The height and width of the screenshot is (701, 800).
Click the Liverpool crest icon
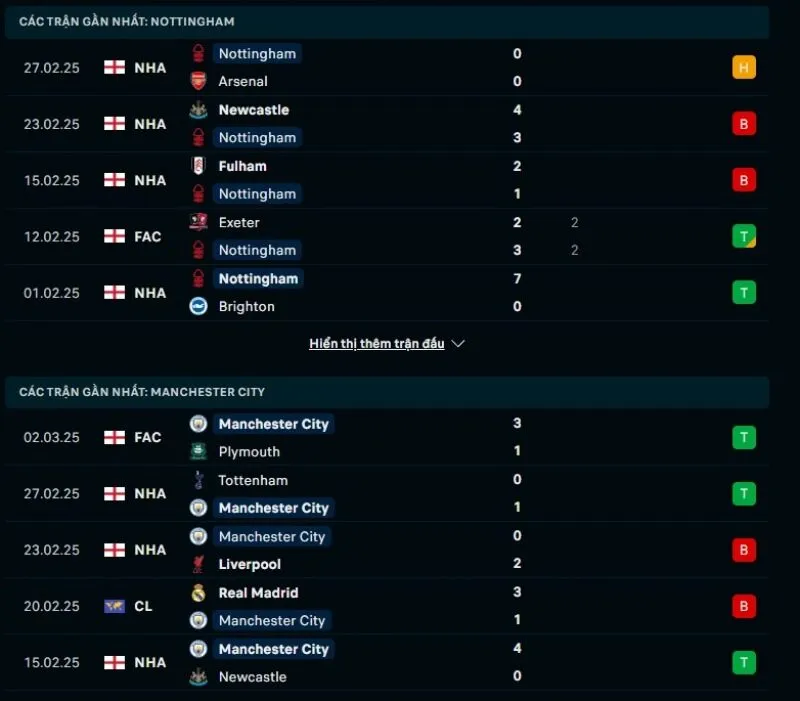coord(199,563)
